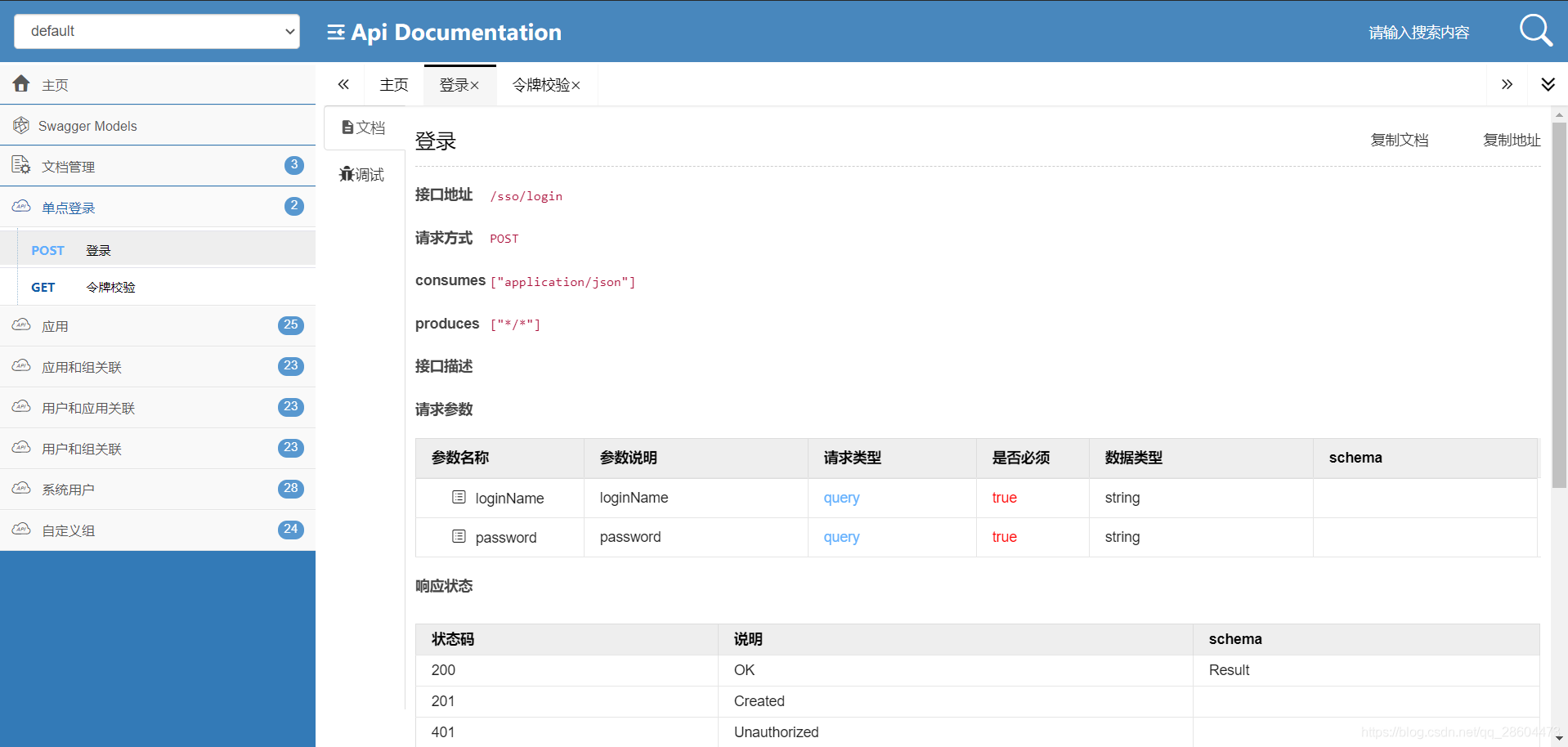Switch to the 主页 tab
Image resolution: width=1568 pixels, height=747 pixels.
[x=394, y=85]
